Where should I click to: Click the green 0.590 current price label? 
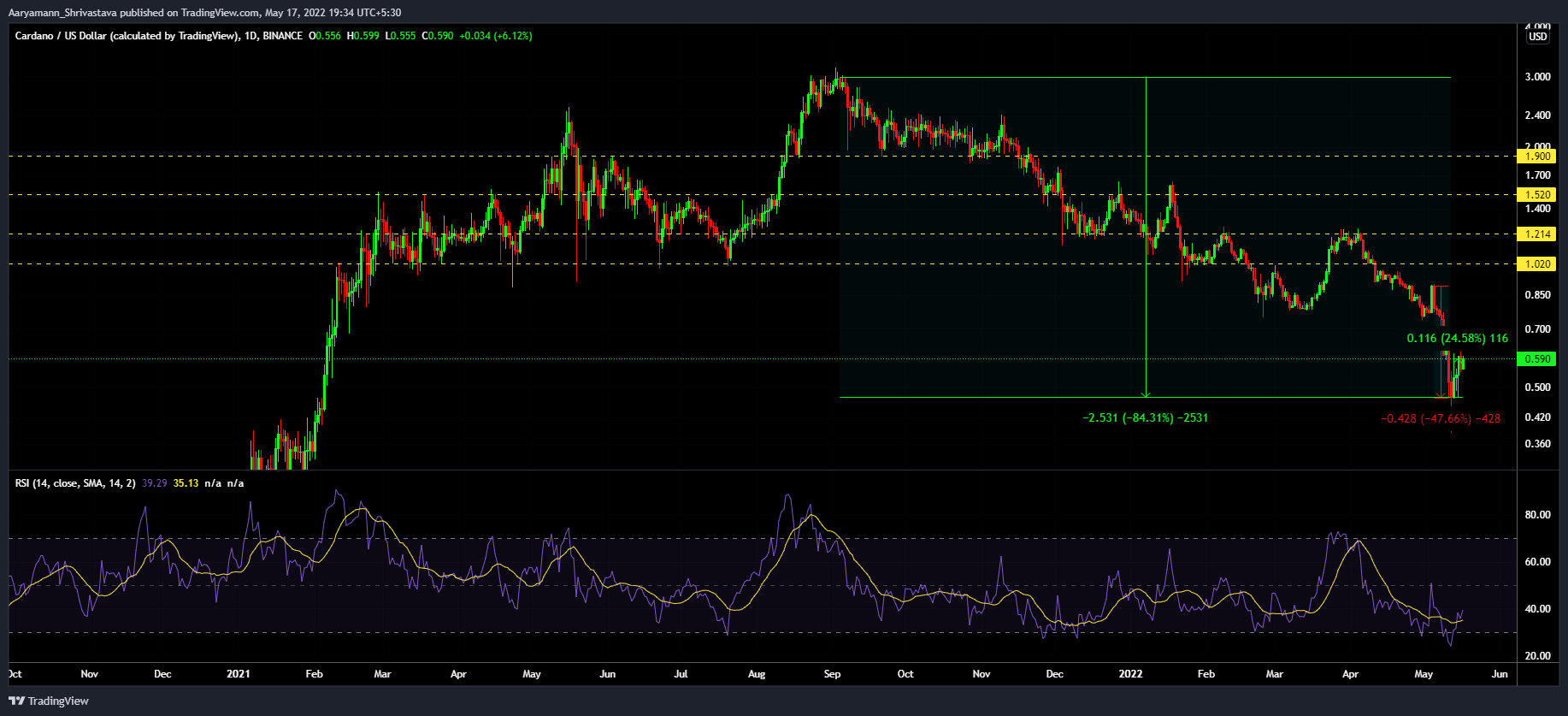[1537, 359]
